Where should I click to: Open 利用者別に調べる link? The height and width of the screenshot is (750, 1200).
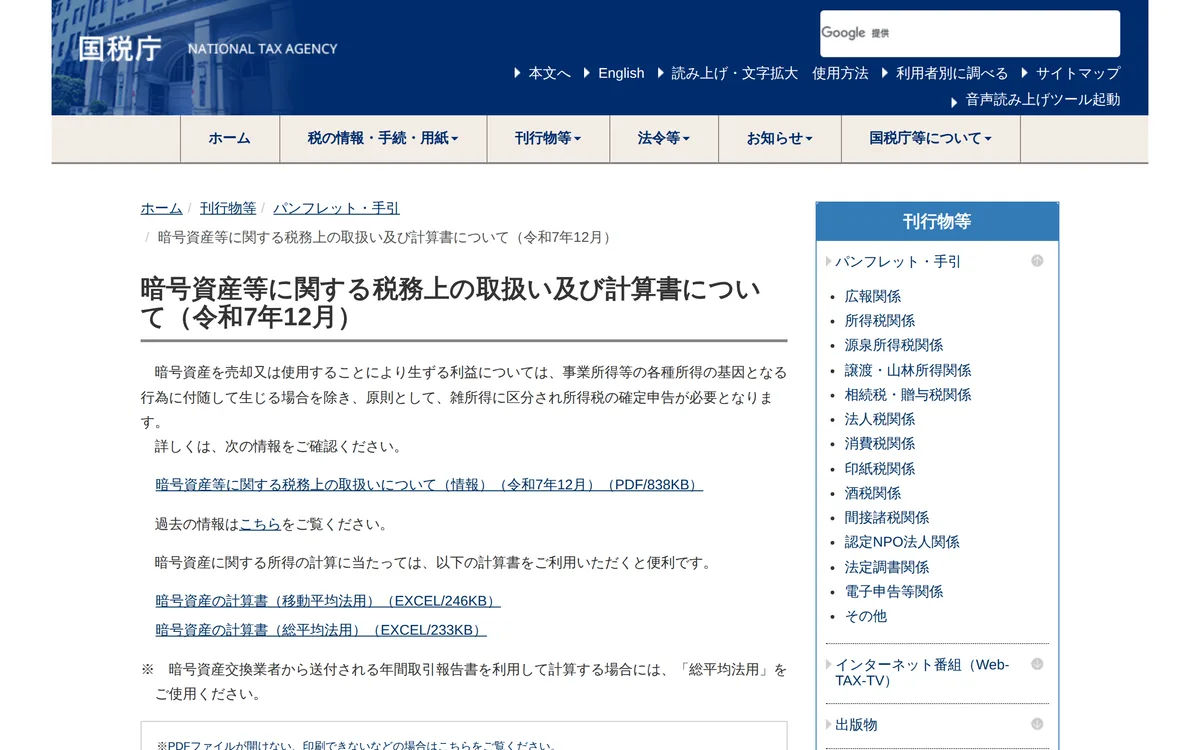[952, 73]
